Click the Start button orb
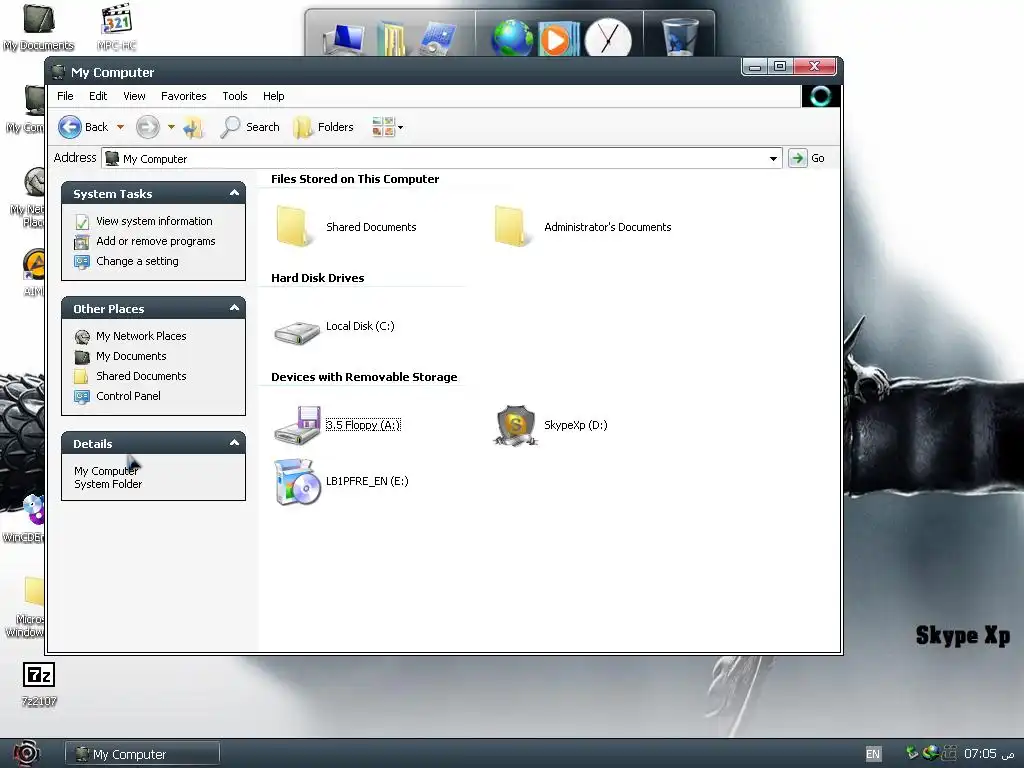 (x=26, y=753)
